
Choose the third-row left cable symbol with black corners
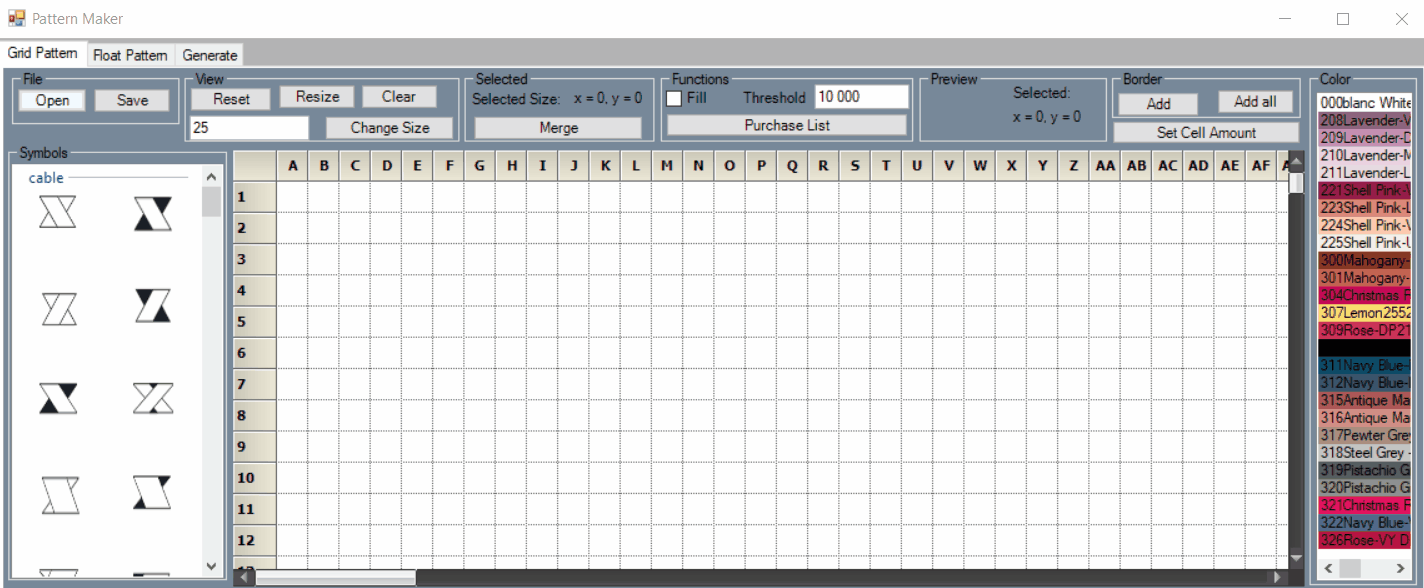[58, 398]
